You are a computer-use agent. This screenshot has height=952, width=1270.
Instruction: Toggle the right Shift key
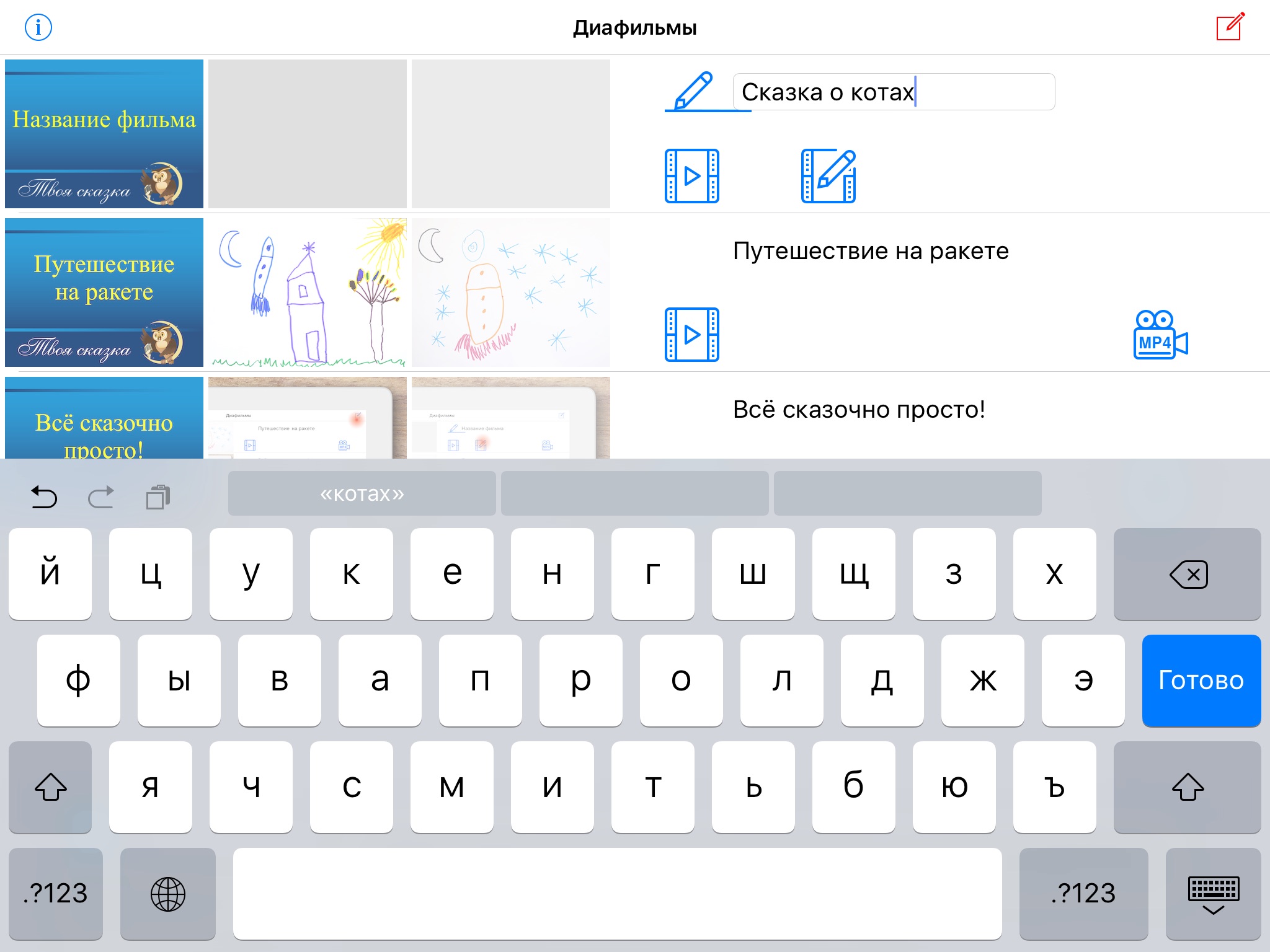pos(1187,787)
